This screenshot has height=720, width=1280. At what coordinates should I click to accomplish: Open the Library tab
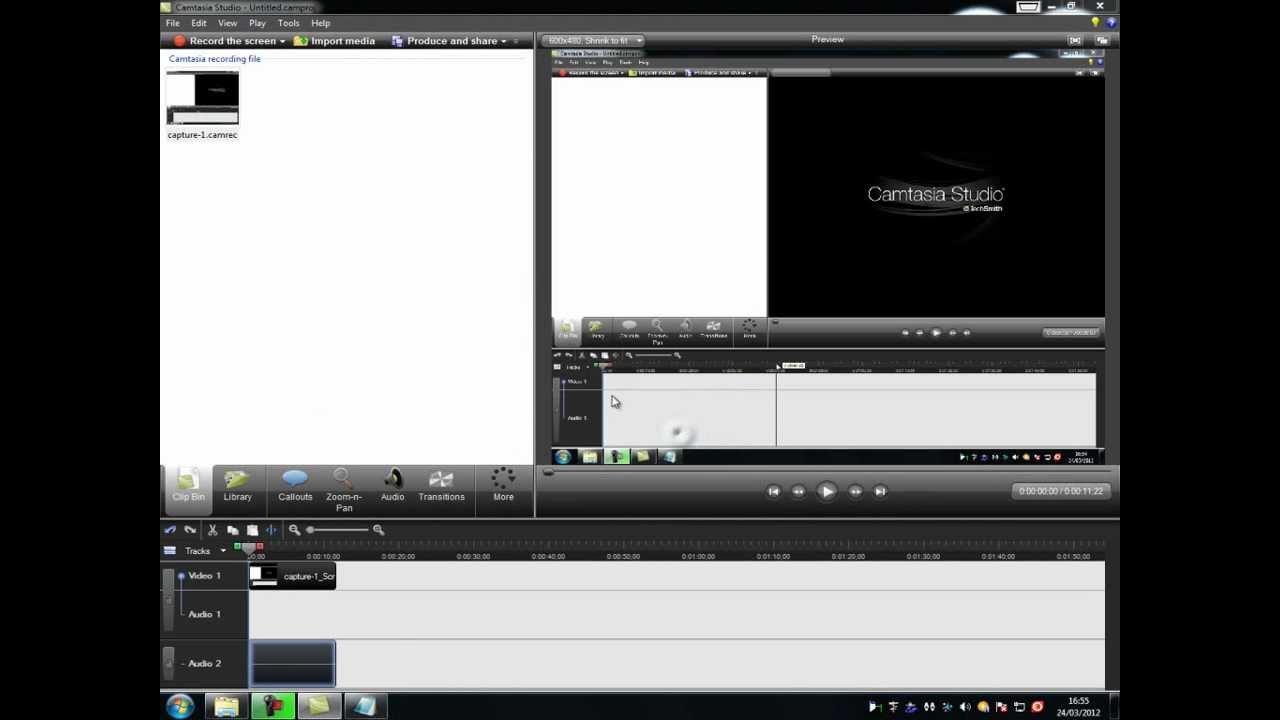coord(237,486)
